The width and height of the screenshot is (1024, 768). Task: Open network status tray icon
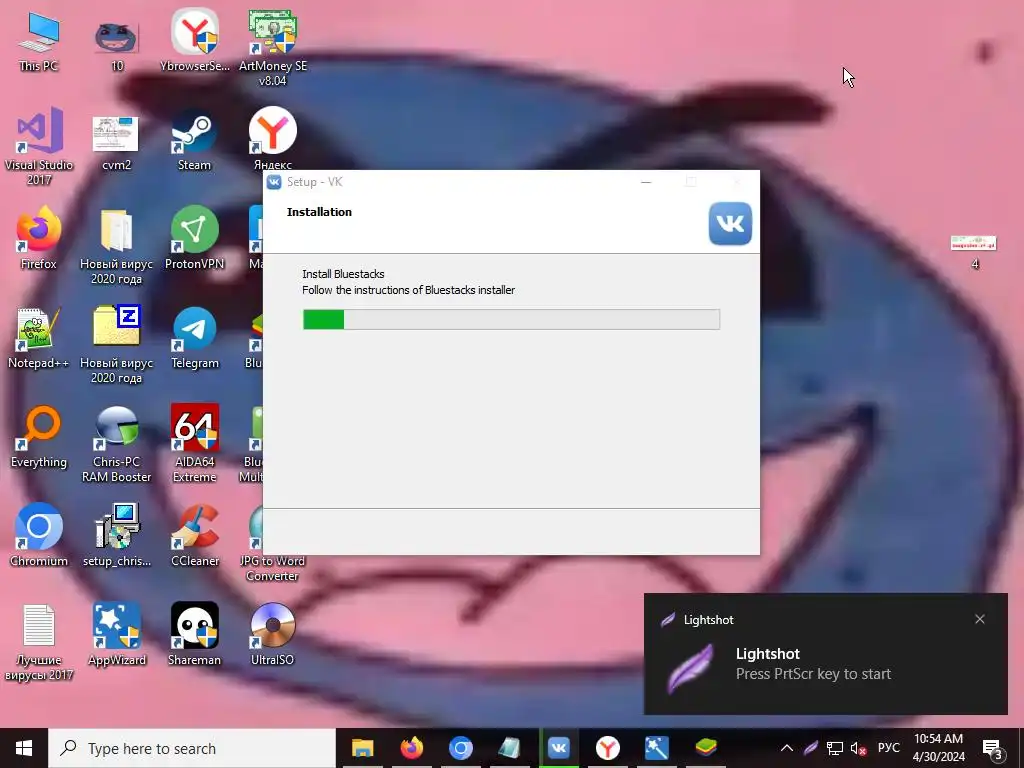click(835, 748)
